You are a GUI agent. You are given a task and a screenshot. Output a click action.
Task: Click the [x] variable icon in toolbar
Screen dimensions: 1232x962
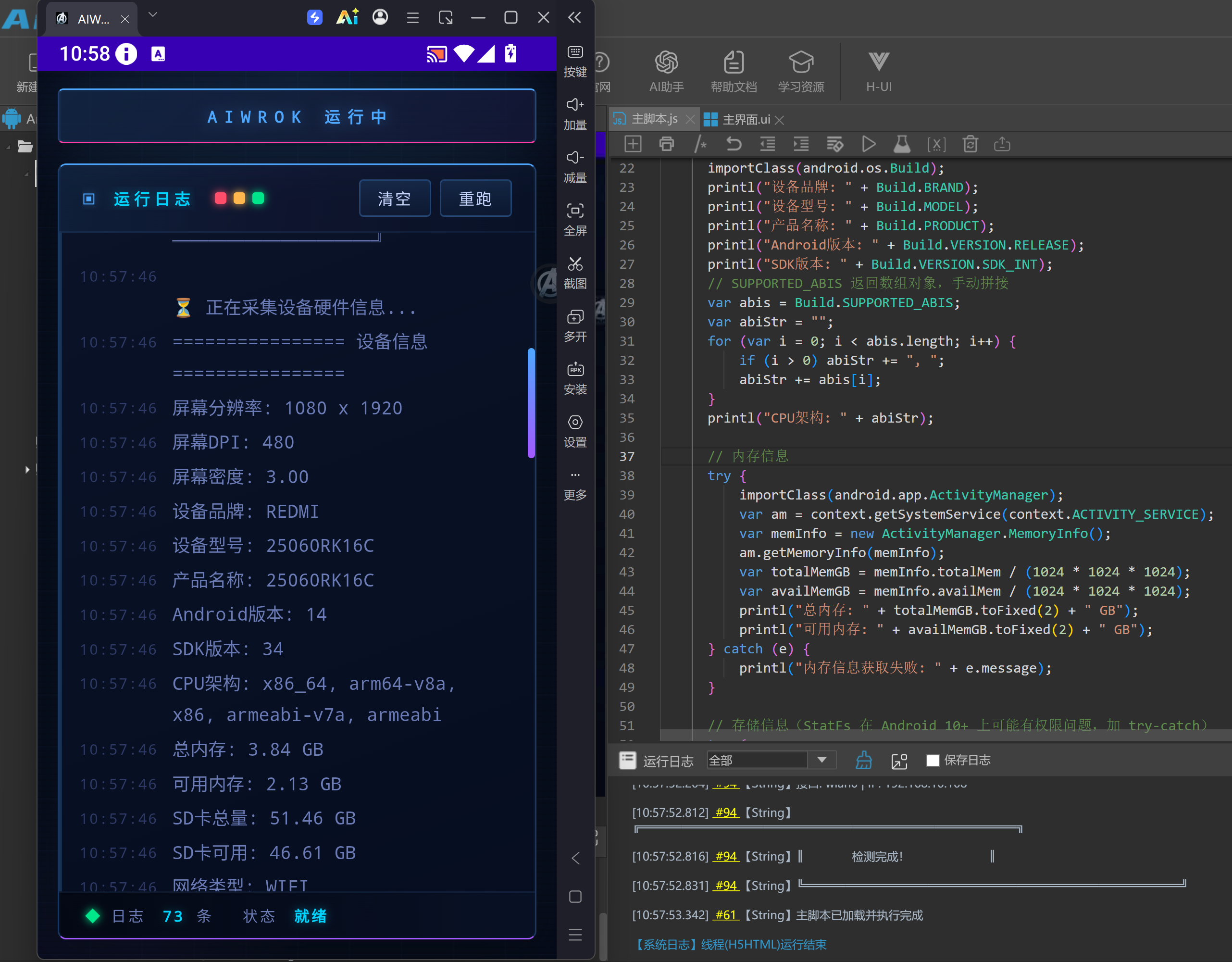click(x=936, y=144)
